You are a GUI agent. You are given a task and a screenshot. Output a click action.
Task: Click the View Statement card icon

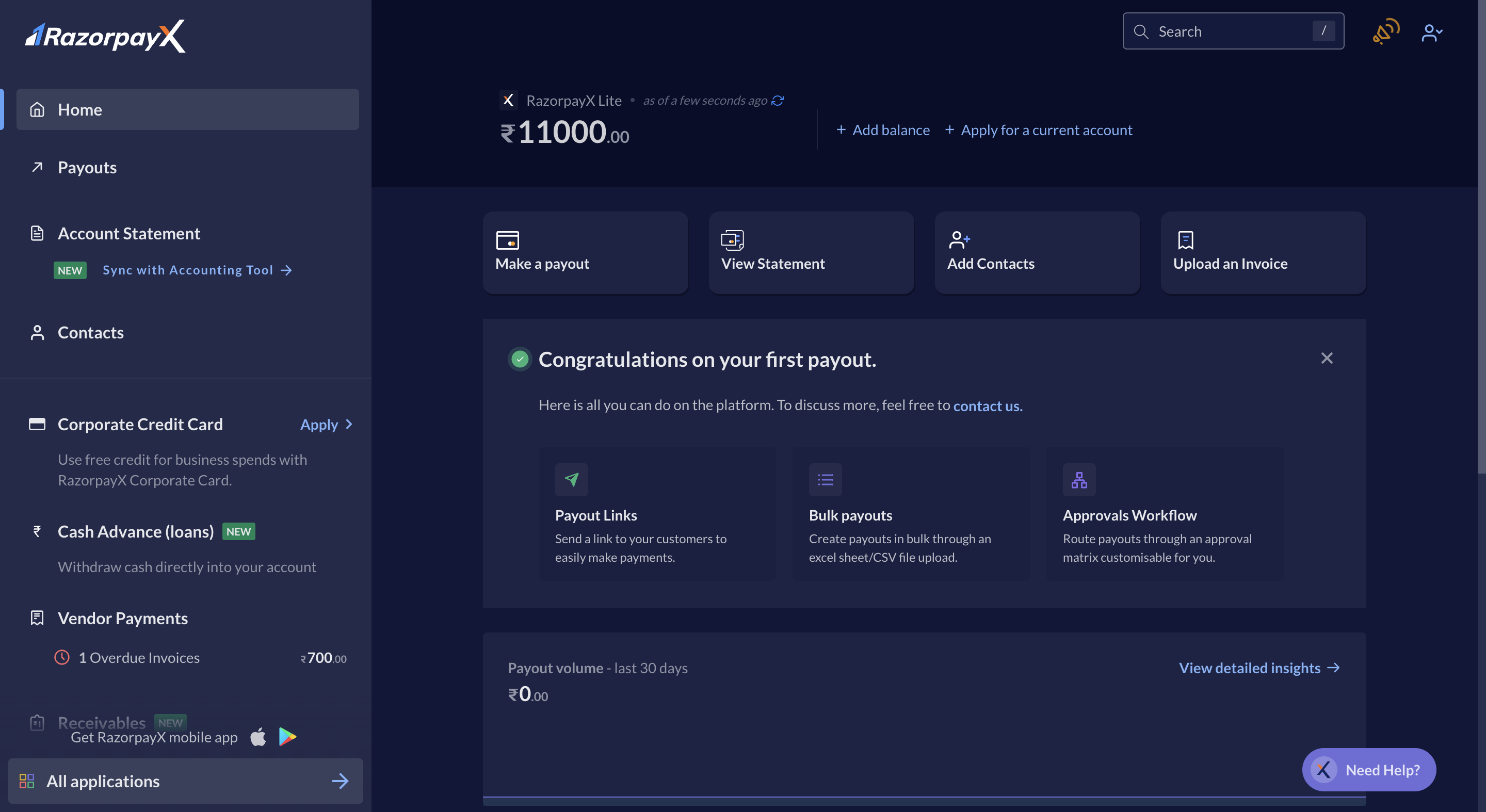pos(733,239)
